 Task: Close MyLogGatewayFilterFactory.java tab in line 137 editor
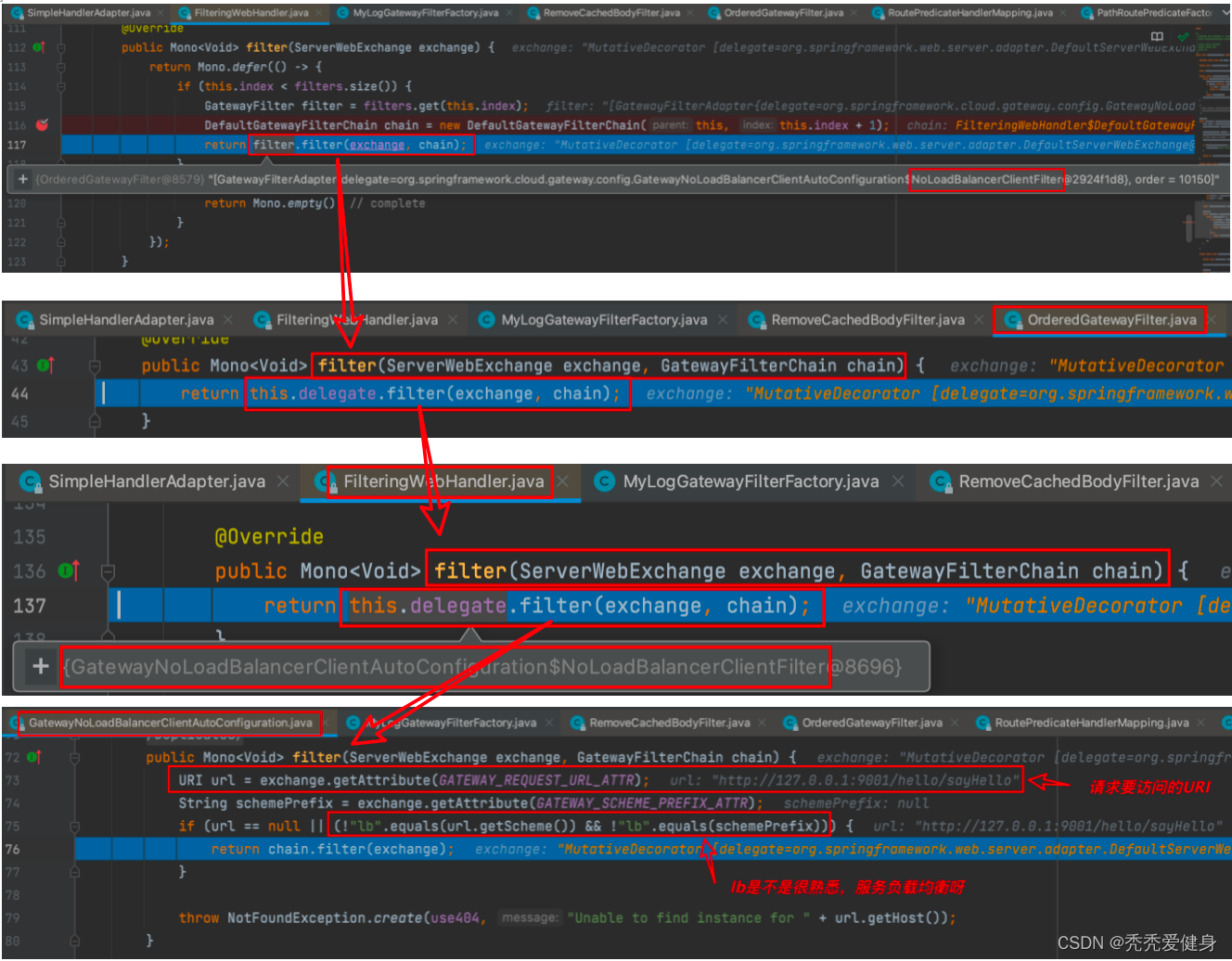click(x=898, y=481)
